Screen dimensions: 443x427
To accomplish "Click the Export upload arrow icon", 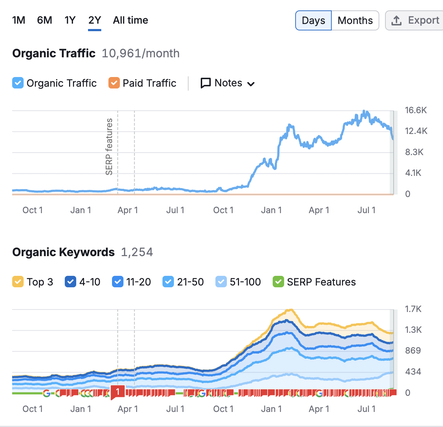I will pos(396,21).
